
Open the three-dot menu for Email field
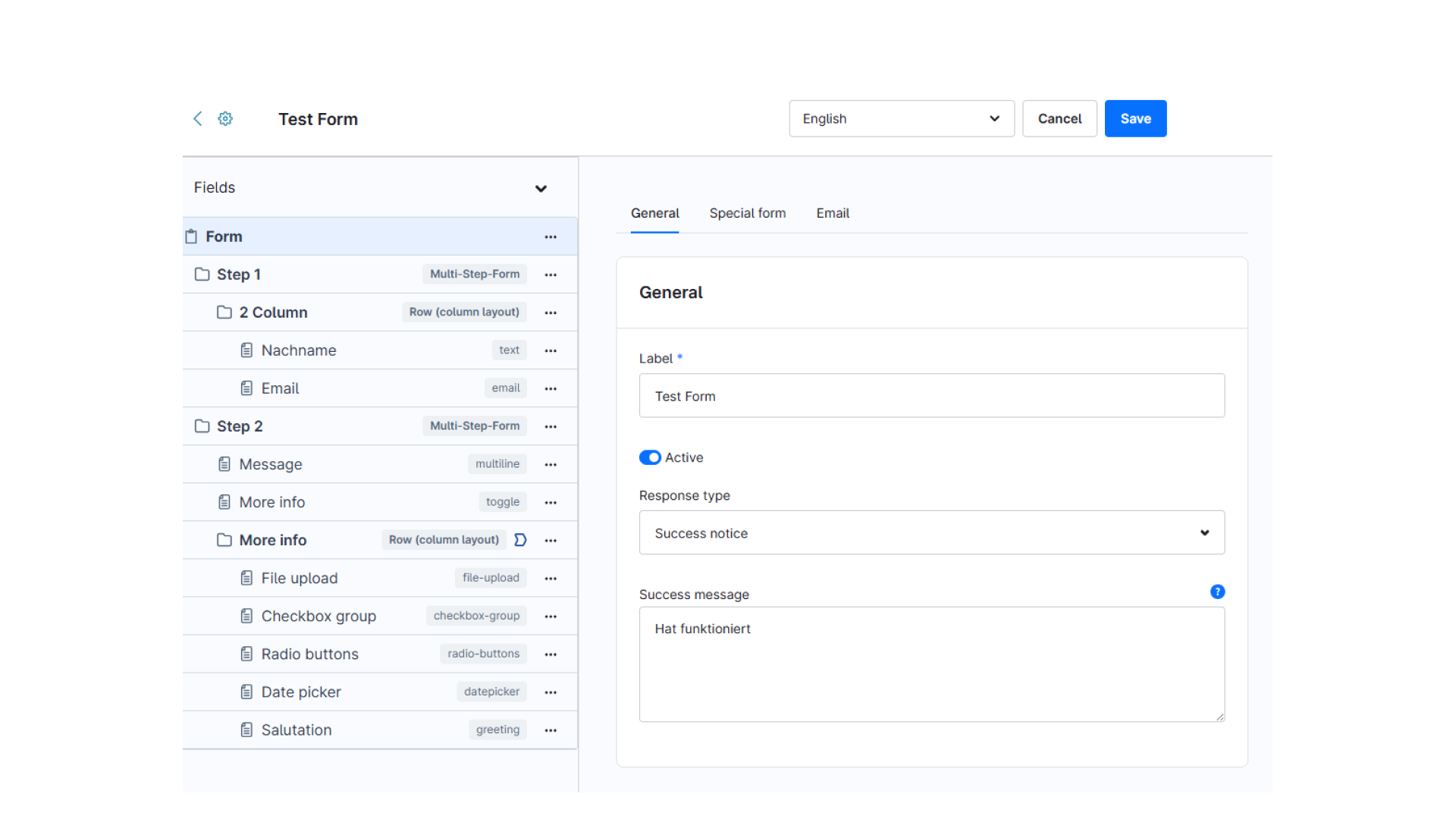pos(551,389)
